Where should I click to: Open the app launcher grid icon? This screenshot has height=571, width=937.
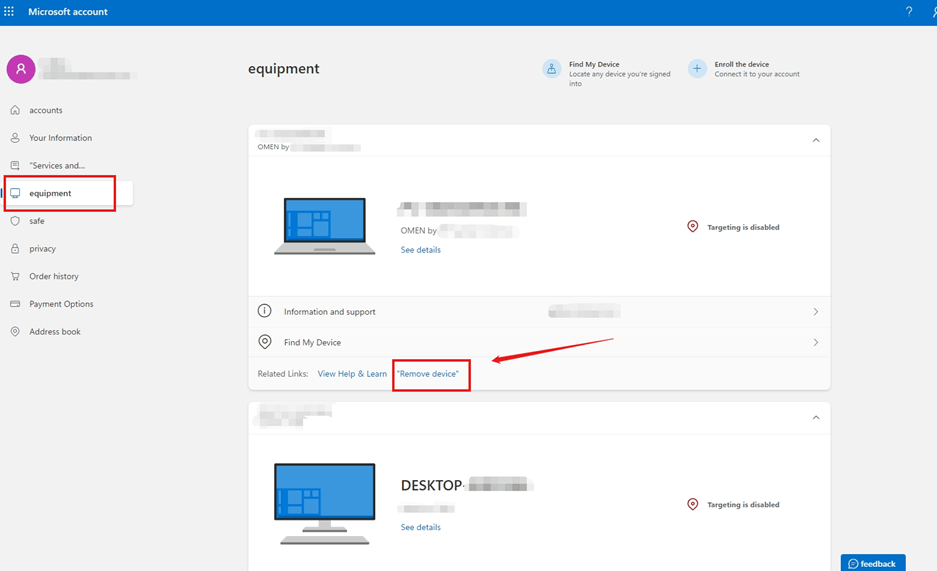pos(9,11)
